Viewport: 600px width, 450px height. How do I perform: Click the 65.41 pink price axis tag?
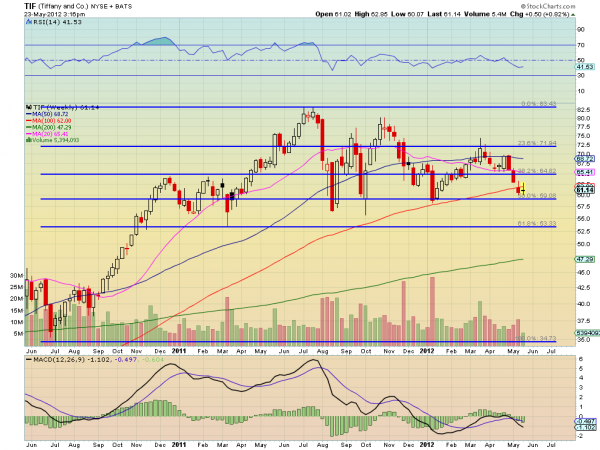(x=585, y=173)
